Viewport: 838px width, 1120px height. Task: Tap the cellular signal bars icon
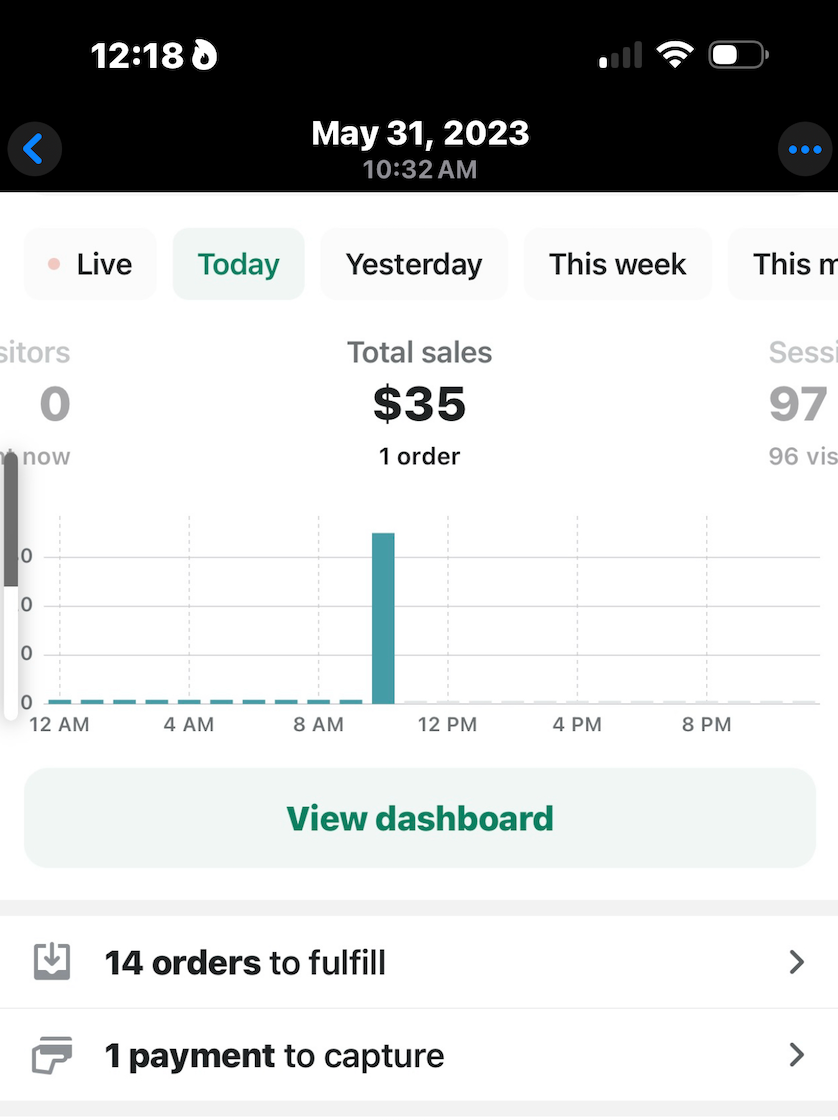[620, 56]
